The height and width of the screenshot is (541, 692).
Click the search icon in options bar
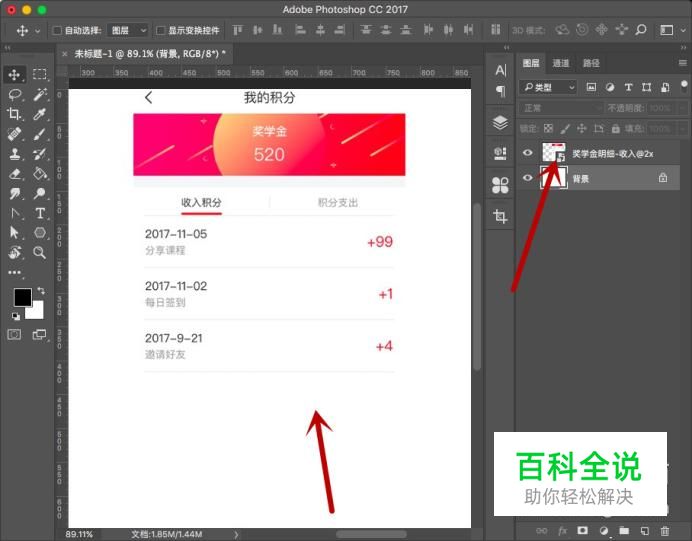click(x=641, y=30)
